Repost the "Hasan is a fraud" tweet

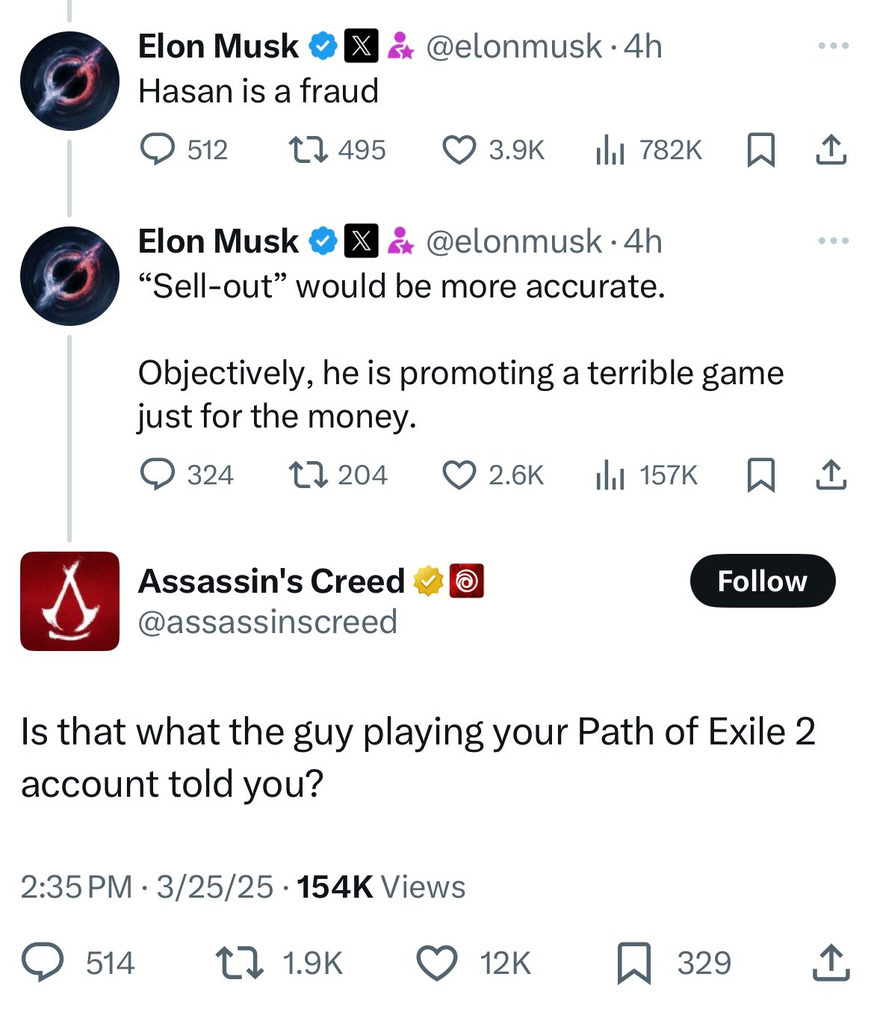click(304, 150)
